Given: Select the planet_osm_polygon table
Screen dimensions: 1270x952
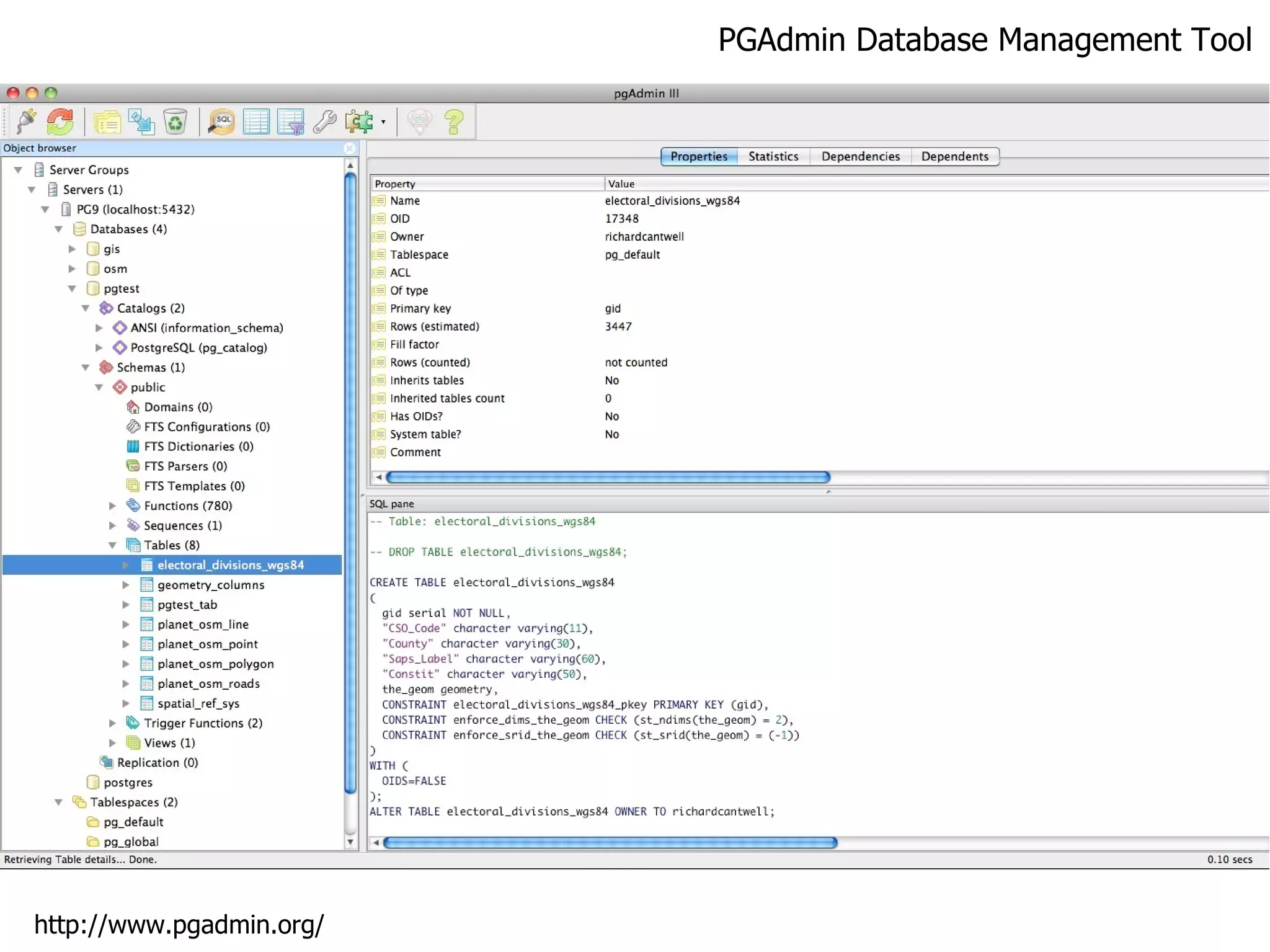Looking at the screenshot, I should tap(215, 664).
